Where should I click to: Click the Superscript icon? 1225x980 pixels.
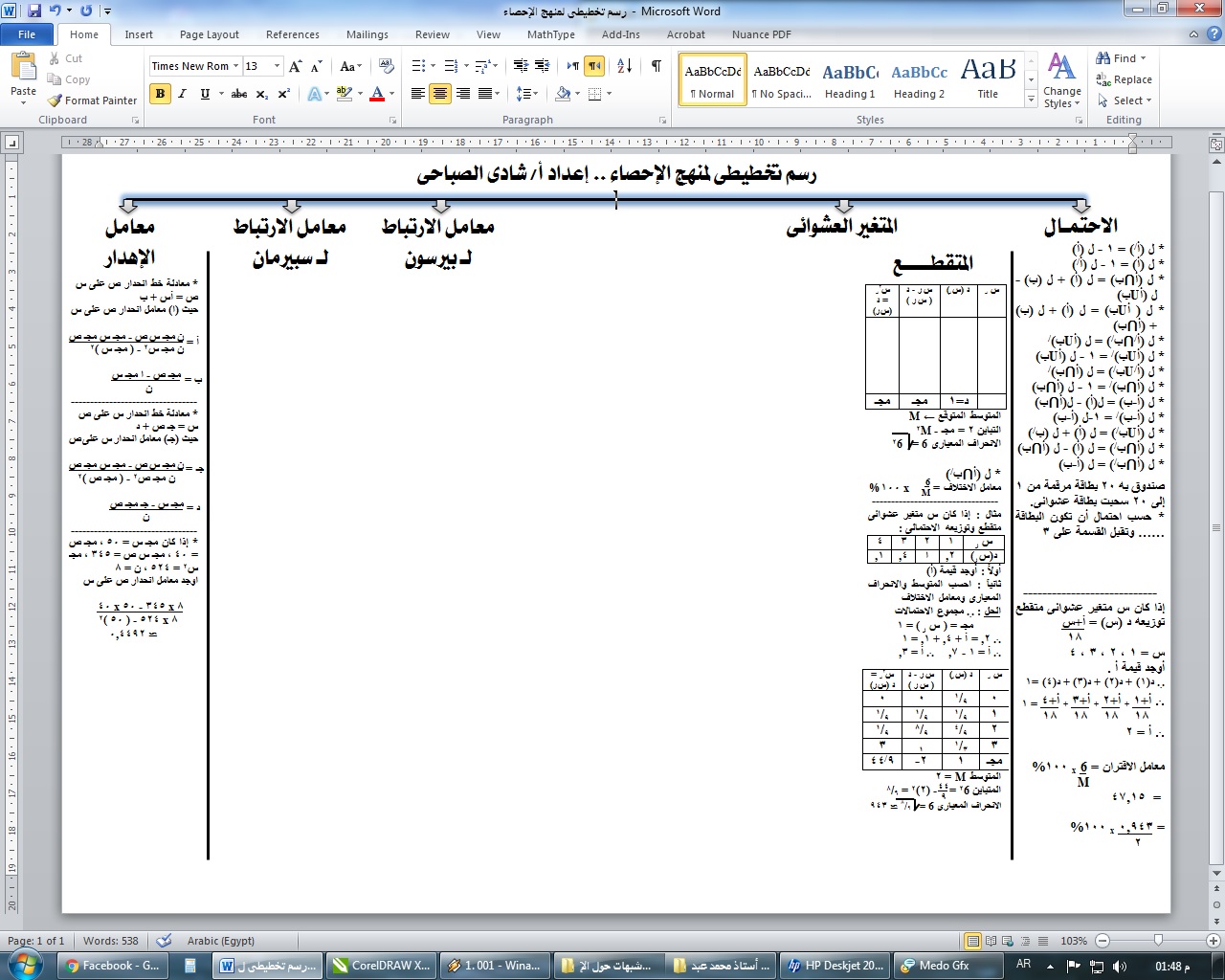[284, 94]
